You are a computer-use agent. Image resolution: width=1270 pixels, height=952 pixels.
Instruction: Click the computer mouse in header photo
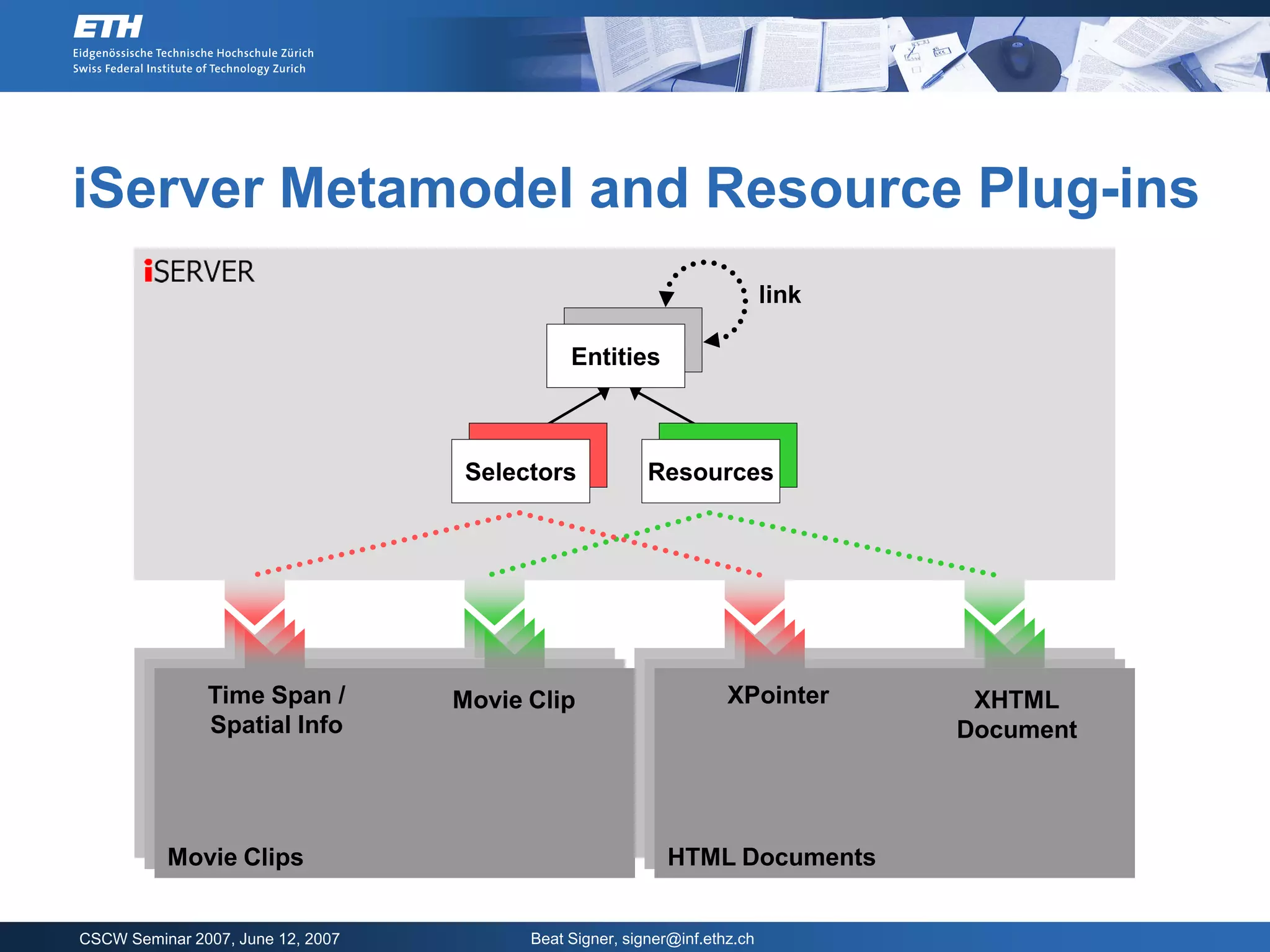point(1018,57)
